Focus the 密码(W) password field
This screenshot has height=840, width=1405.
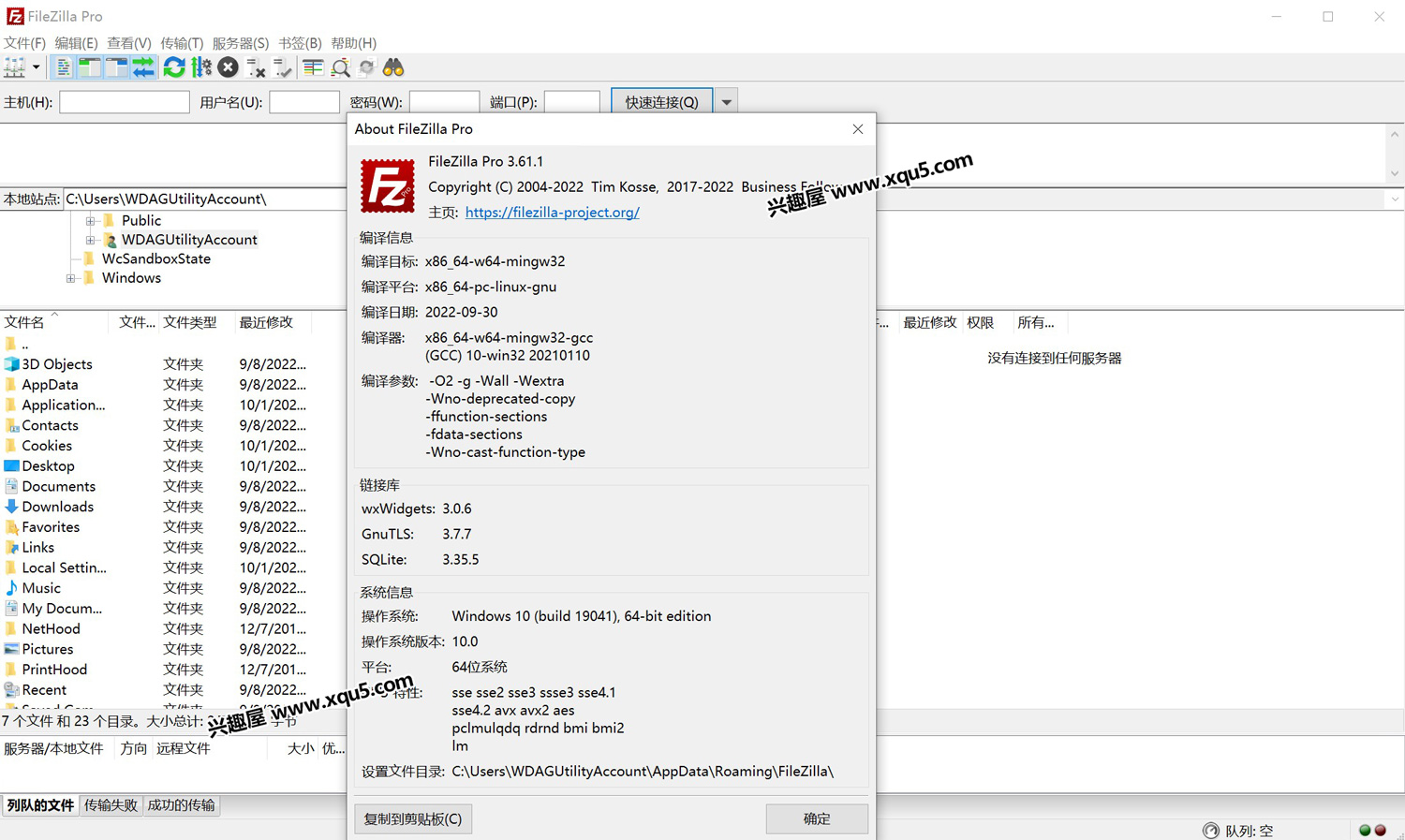coord(444,102)
